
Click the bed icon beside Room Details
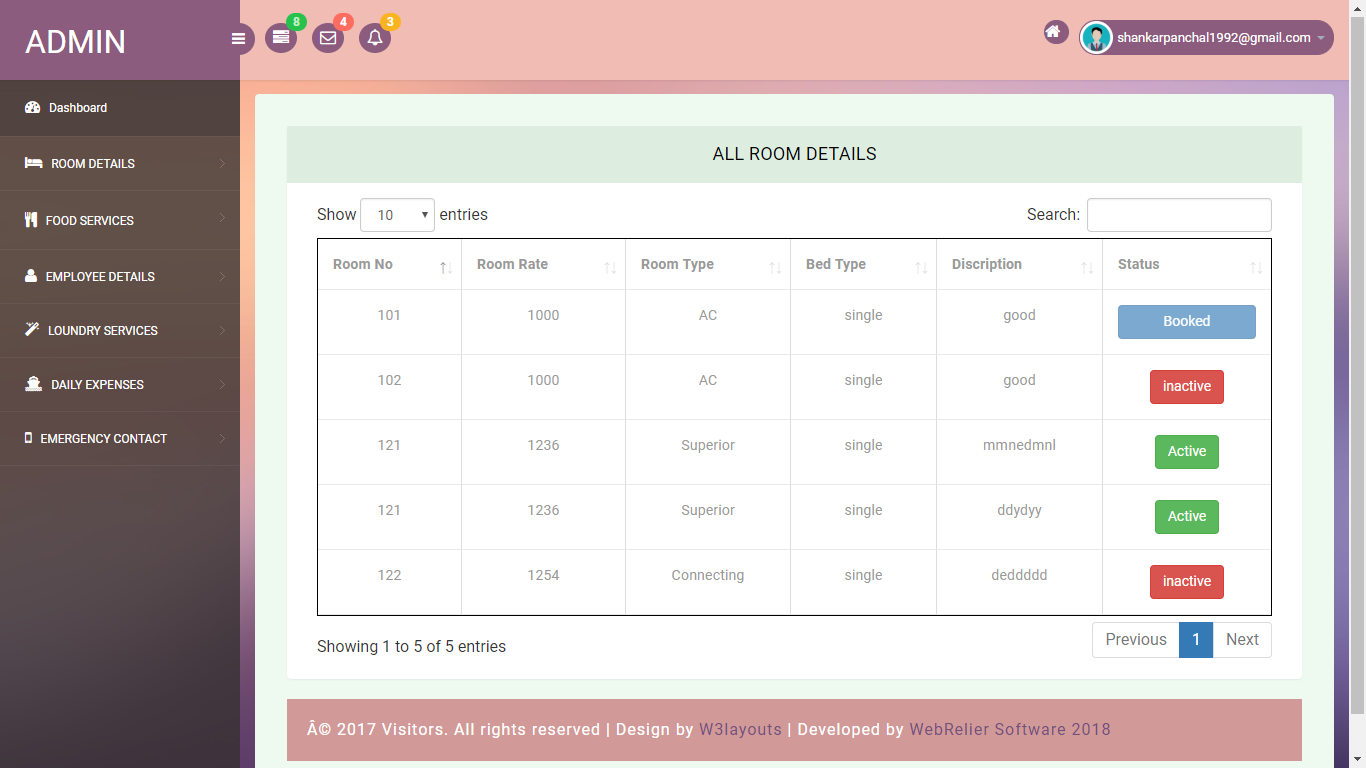tap(33, 163)
